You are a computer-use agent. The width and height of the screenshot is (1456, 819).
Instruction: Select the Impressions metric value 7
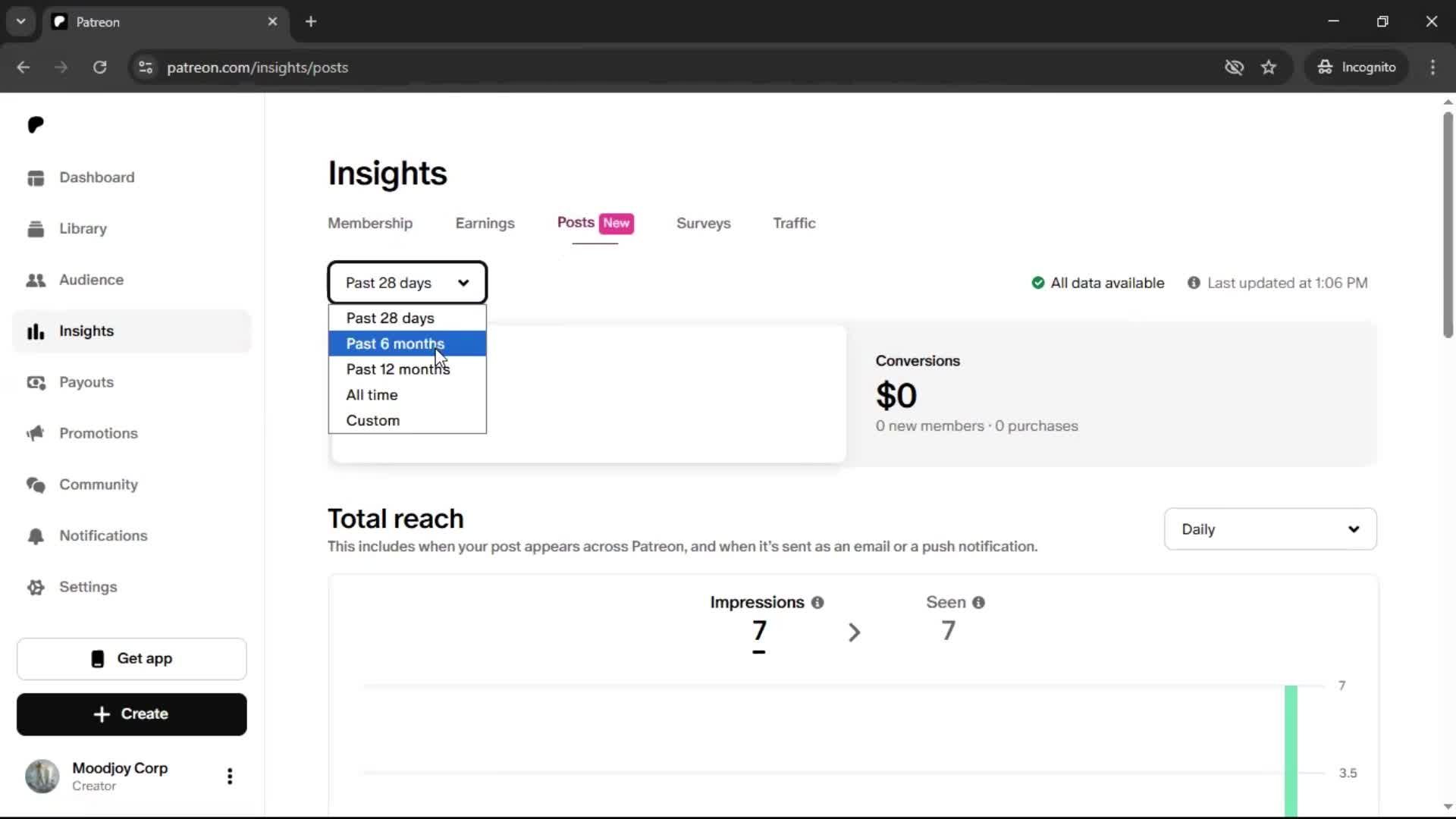[x=759, y=631]
